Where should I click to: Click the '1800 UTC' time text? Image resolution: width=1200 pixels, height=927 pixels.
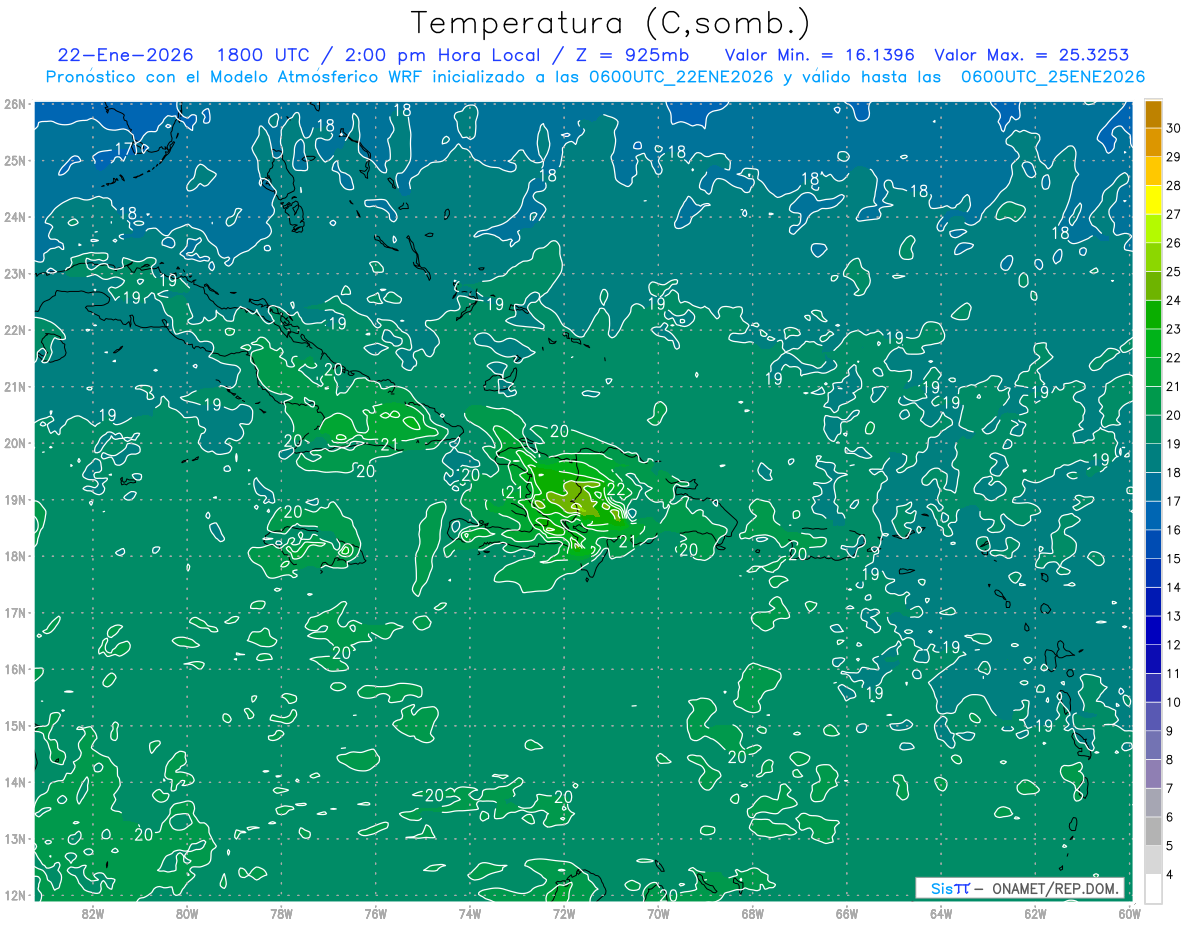pos(265,55)
